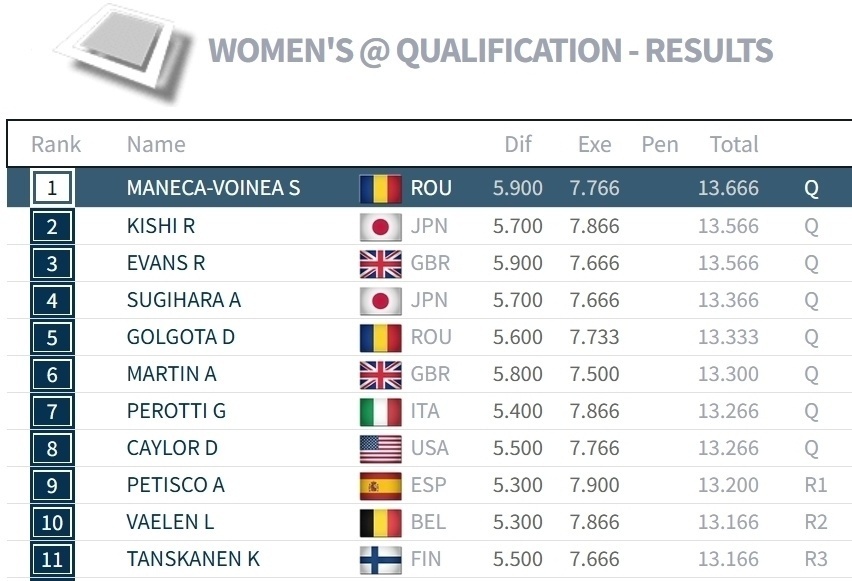Click the Romania flag beside MANECA-VOINEA S
This screenshot has width=852, height=581.
[x=380, y=188]
